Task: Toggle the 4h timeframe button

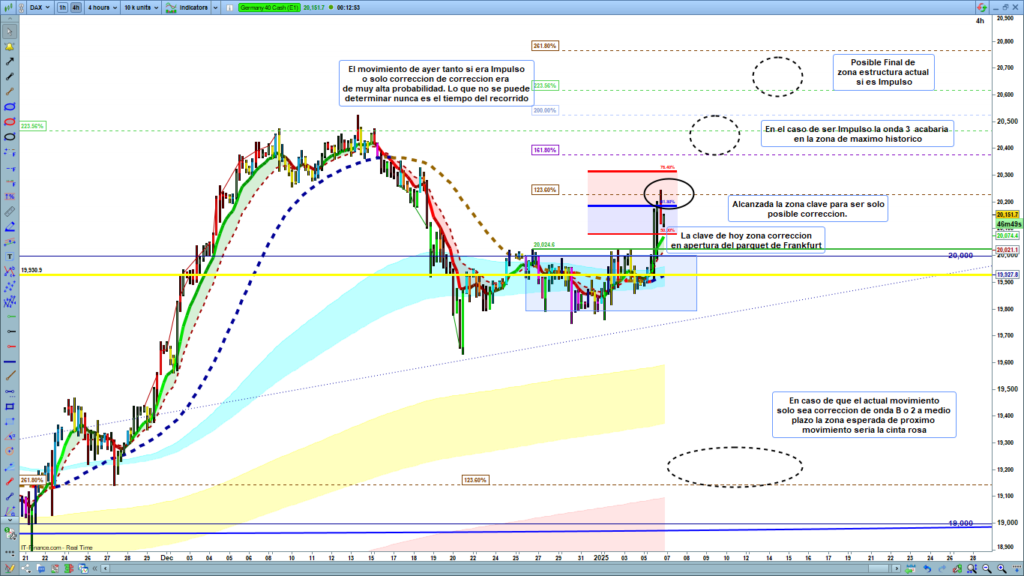Action: [77, 7]
